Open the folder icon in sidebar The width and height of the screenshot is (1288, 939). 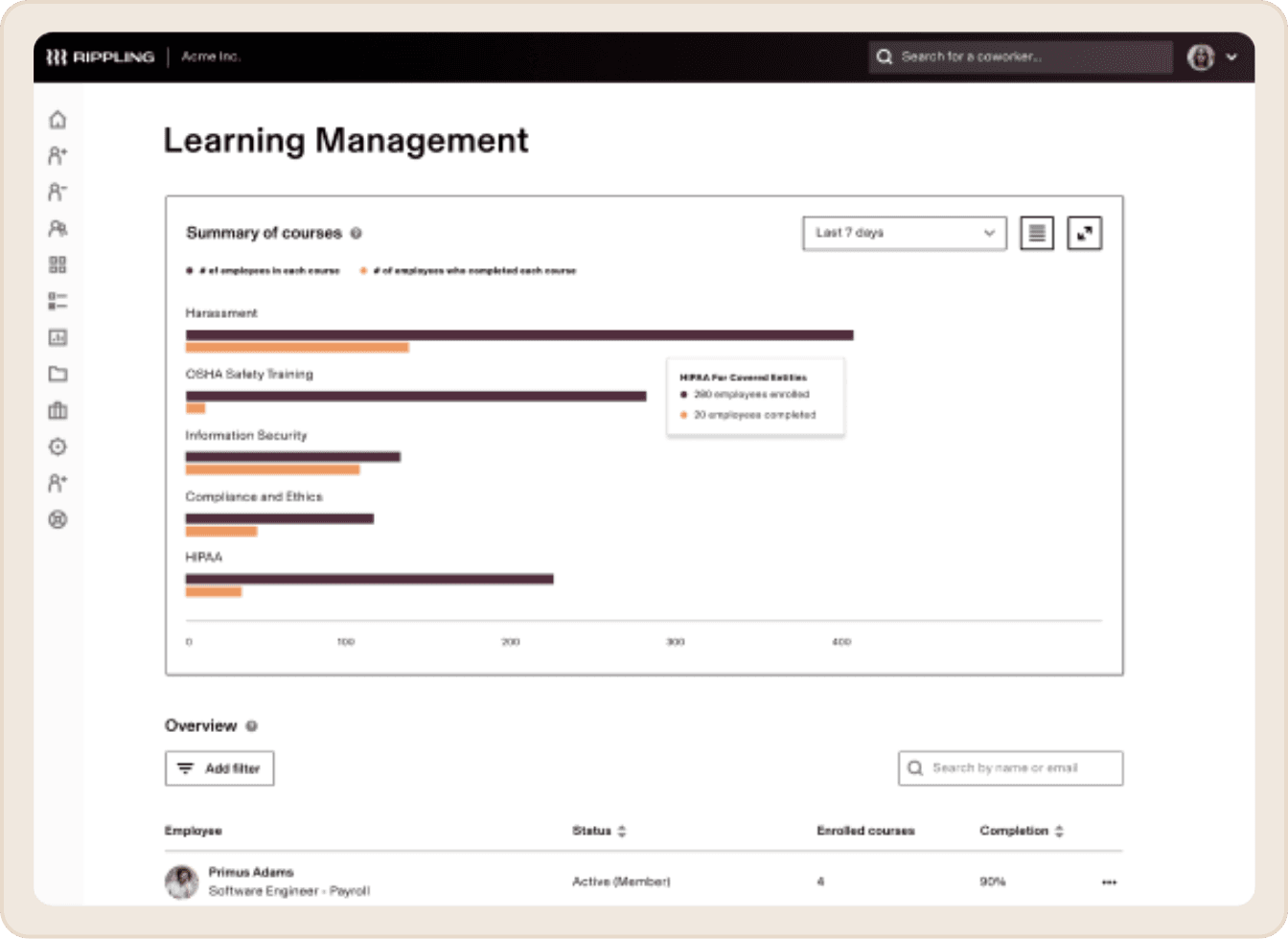click(x=57, y=375)
